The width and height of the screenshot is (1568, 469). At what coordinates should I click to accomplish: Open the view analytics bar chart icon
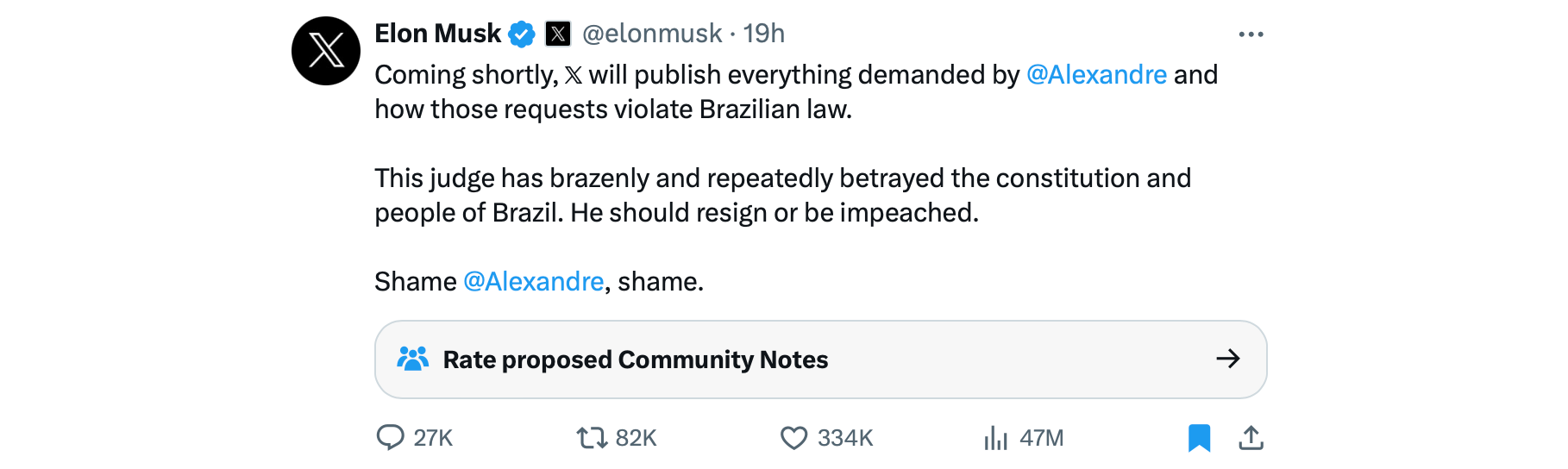(995, 438)
